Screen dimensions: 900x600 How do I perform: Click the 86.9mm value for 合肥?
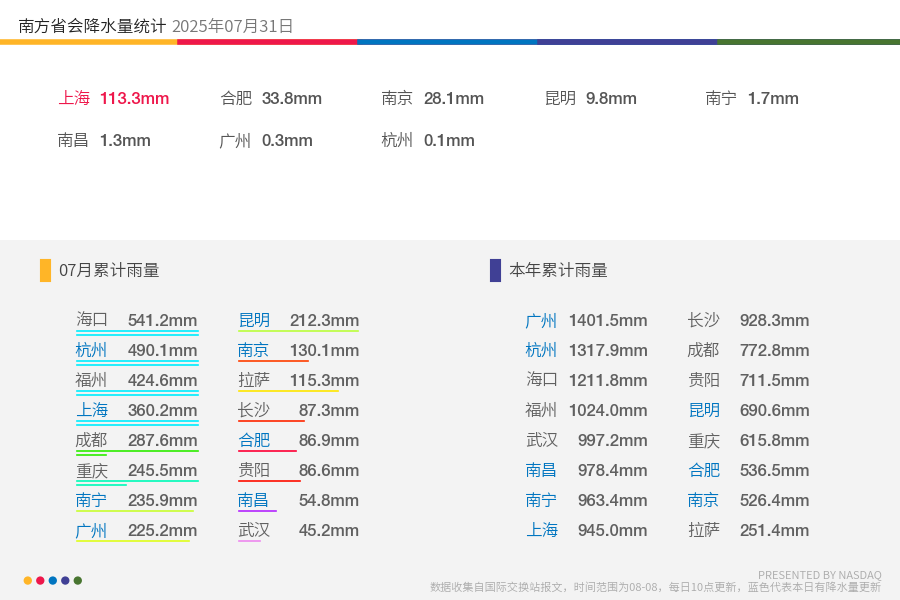pos(329,440)
